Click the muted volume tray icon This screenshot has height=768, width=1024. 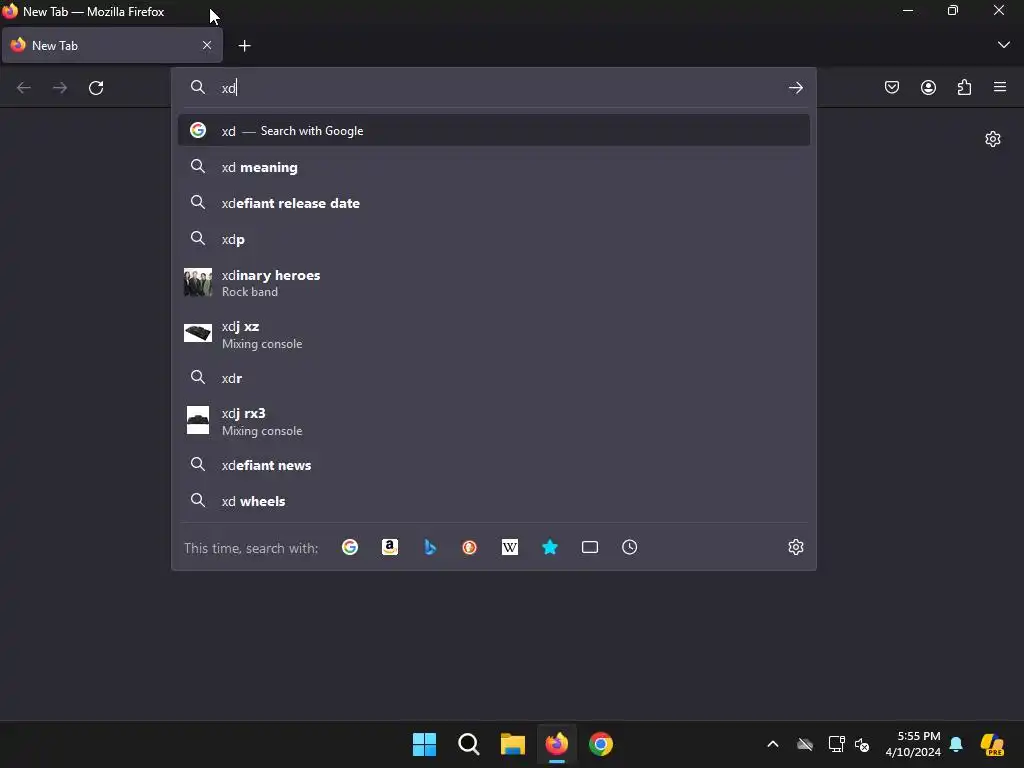pos(862,744)
